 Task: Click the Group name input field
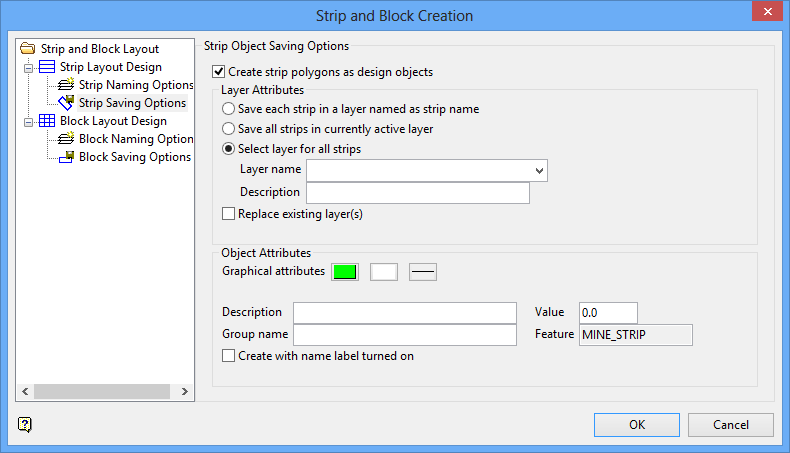[404, 334]
